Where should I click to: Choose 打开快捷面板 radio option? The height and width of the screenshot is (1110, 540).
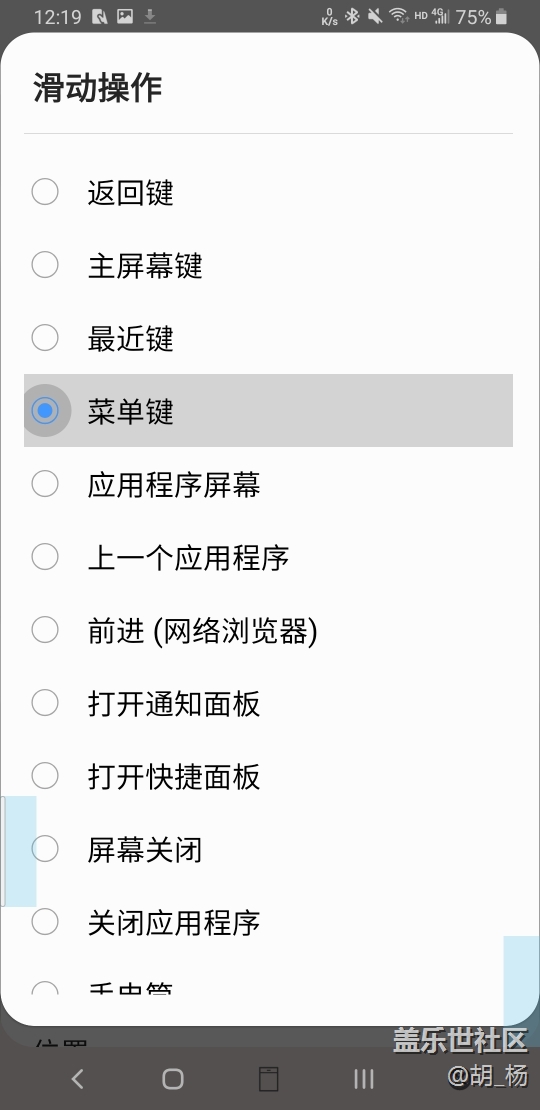point(268,776)
